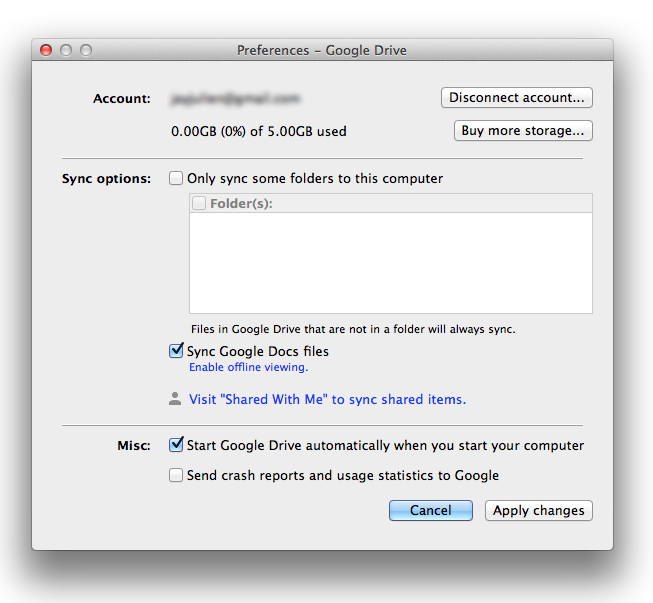
Task: Toggle the Folder(s) header checkbox
Action: click(x=199, y=203)
